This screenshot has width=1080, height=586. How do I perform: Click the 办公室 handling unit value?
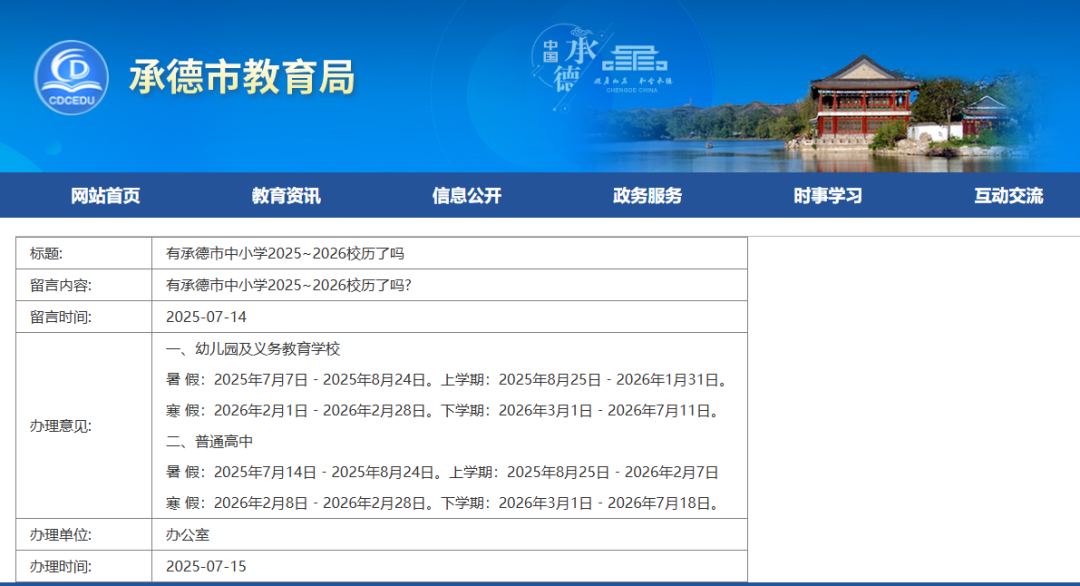click(187, 535)
